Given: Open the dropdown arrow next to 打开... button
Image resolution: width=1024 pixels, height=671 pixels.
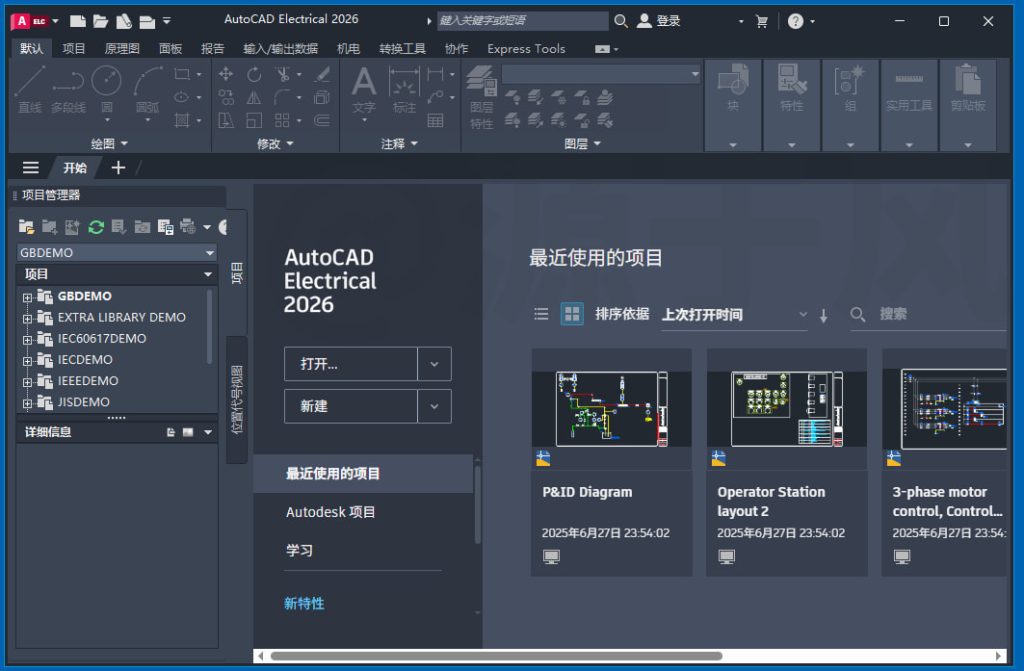Looking at the screenshot, I should pyautogui.click(x=434, y=364).
